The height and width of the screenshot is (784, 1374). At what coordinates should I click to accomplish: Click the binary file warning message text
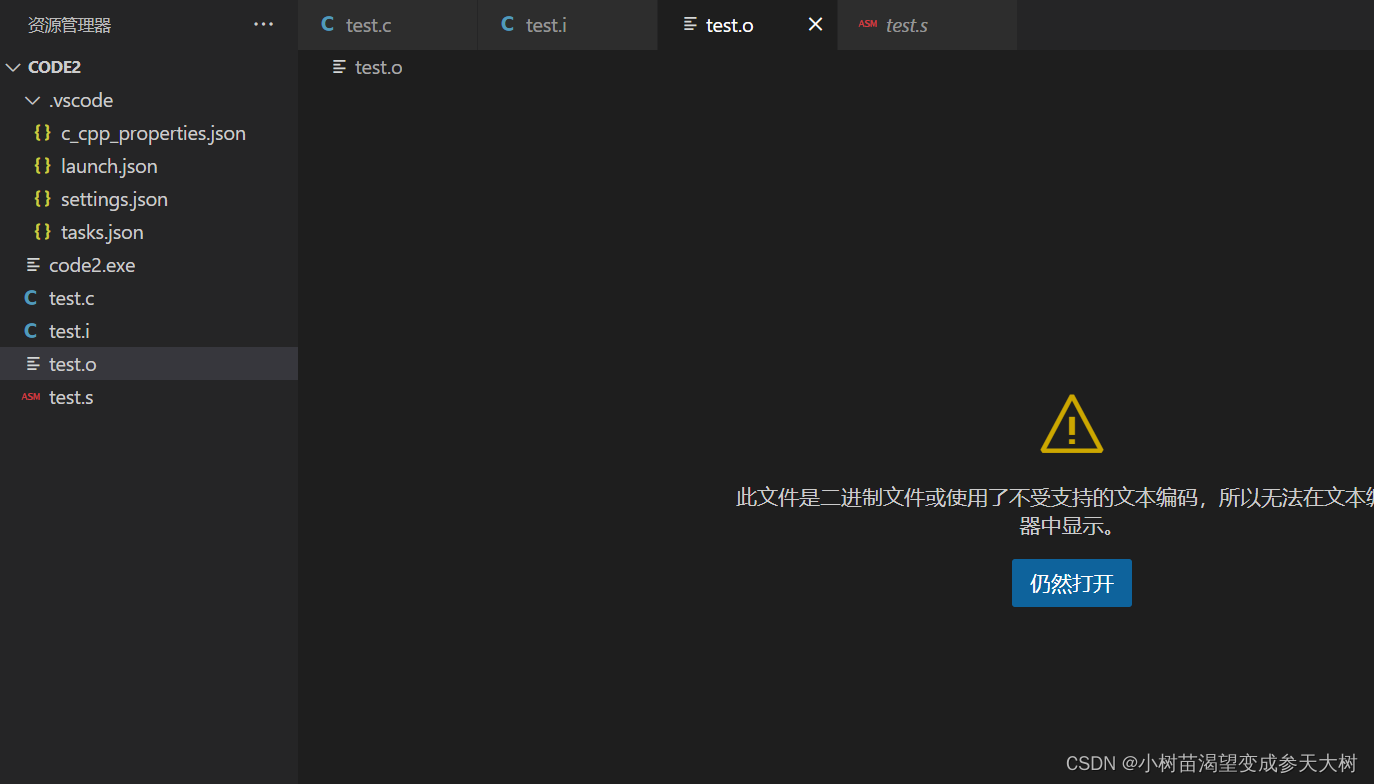click(x=1055, y=511)
